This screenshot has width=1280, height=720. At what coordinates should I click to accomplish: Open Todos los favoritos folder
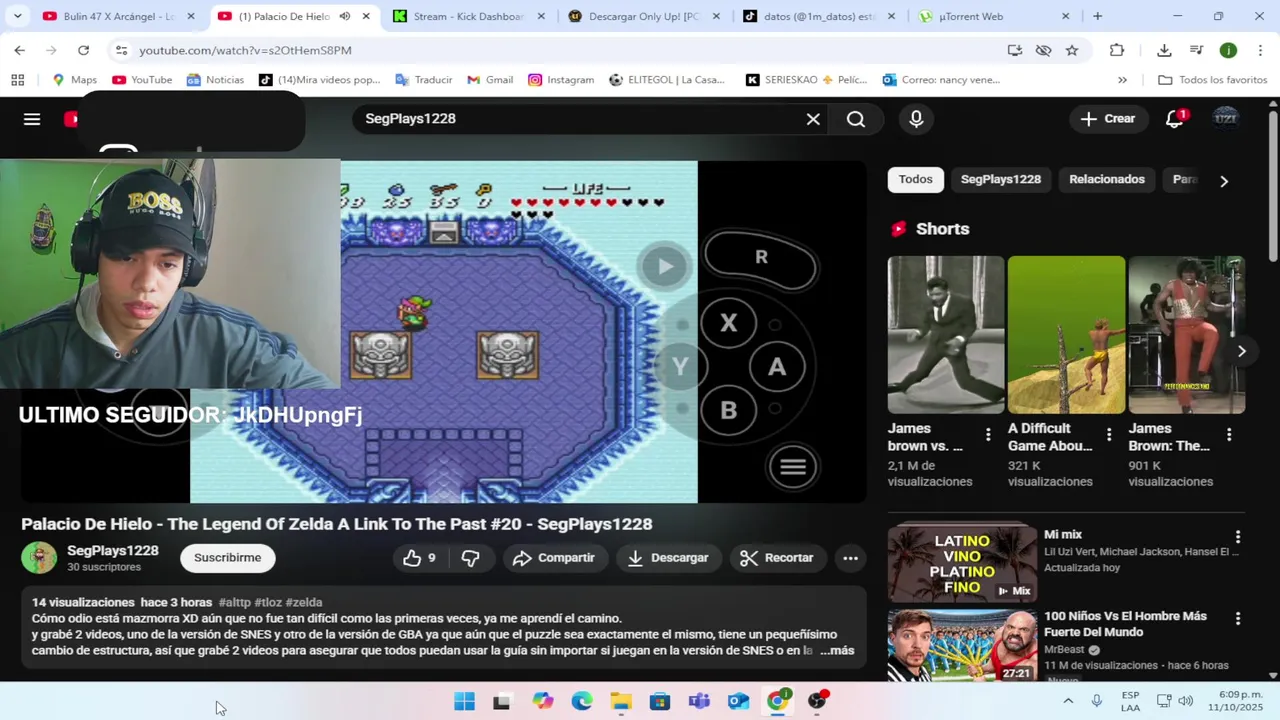point(1212,80)
